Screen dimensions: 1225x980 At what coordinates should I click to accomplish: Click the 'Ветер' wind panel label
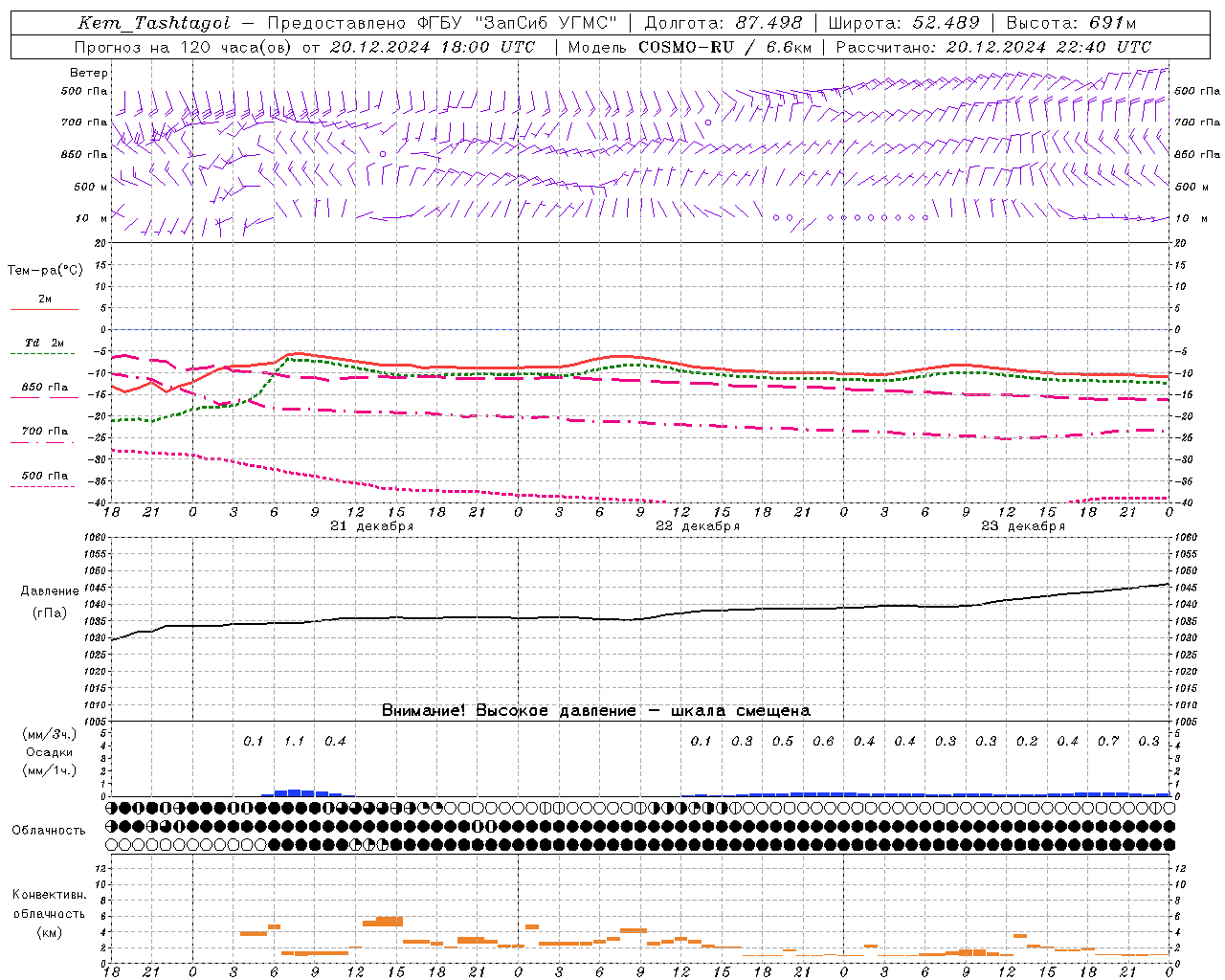click(x=89, y=73)
